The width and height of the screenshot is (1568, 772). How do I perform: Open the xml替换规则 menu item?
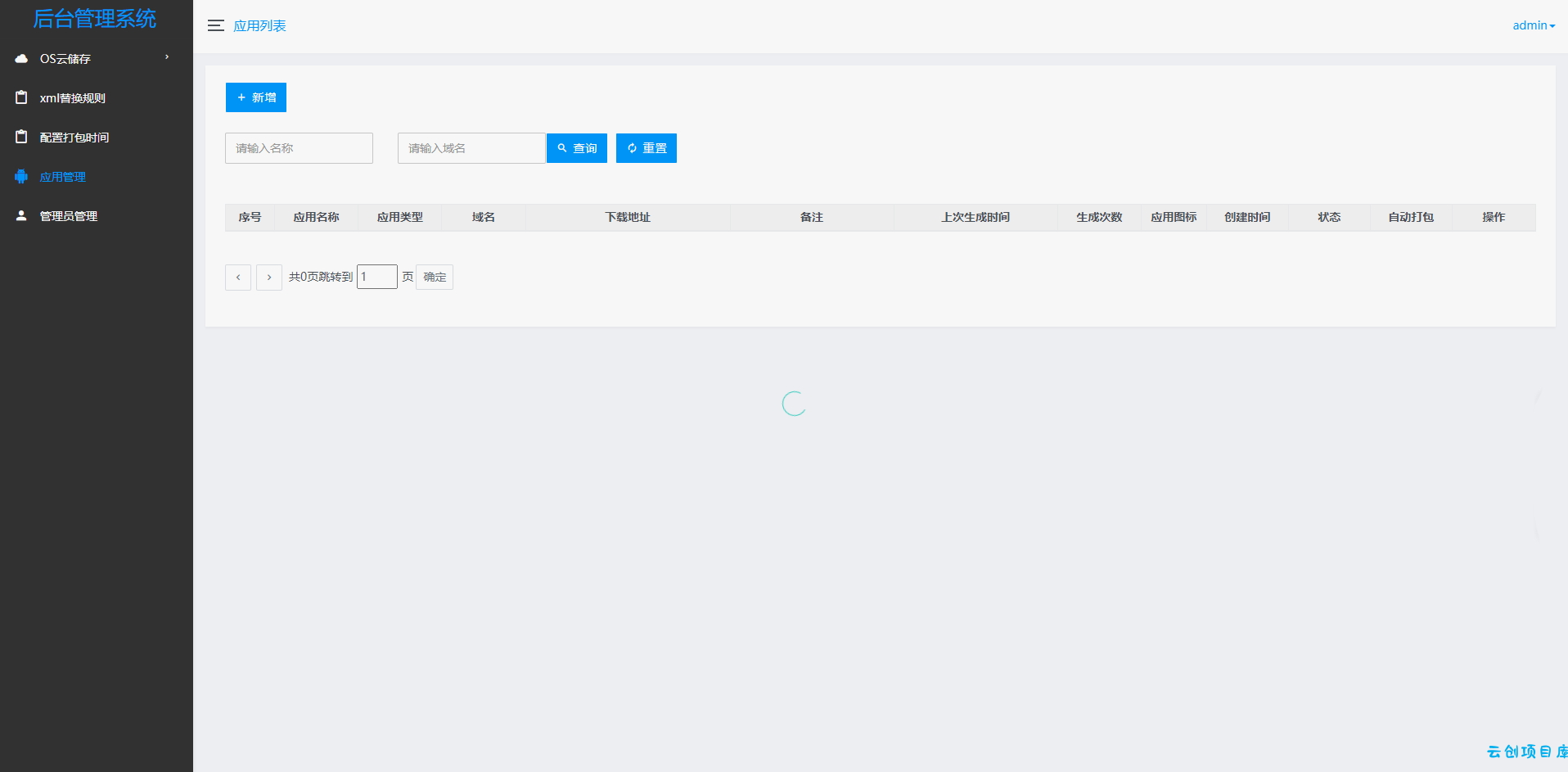click(97, 98)
